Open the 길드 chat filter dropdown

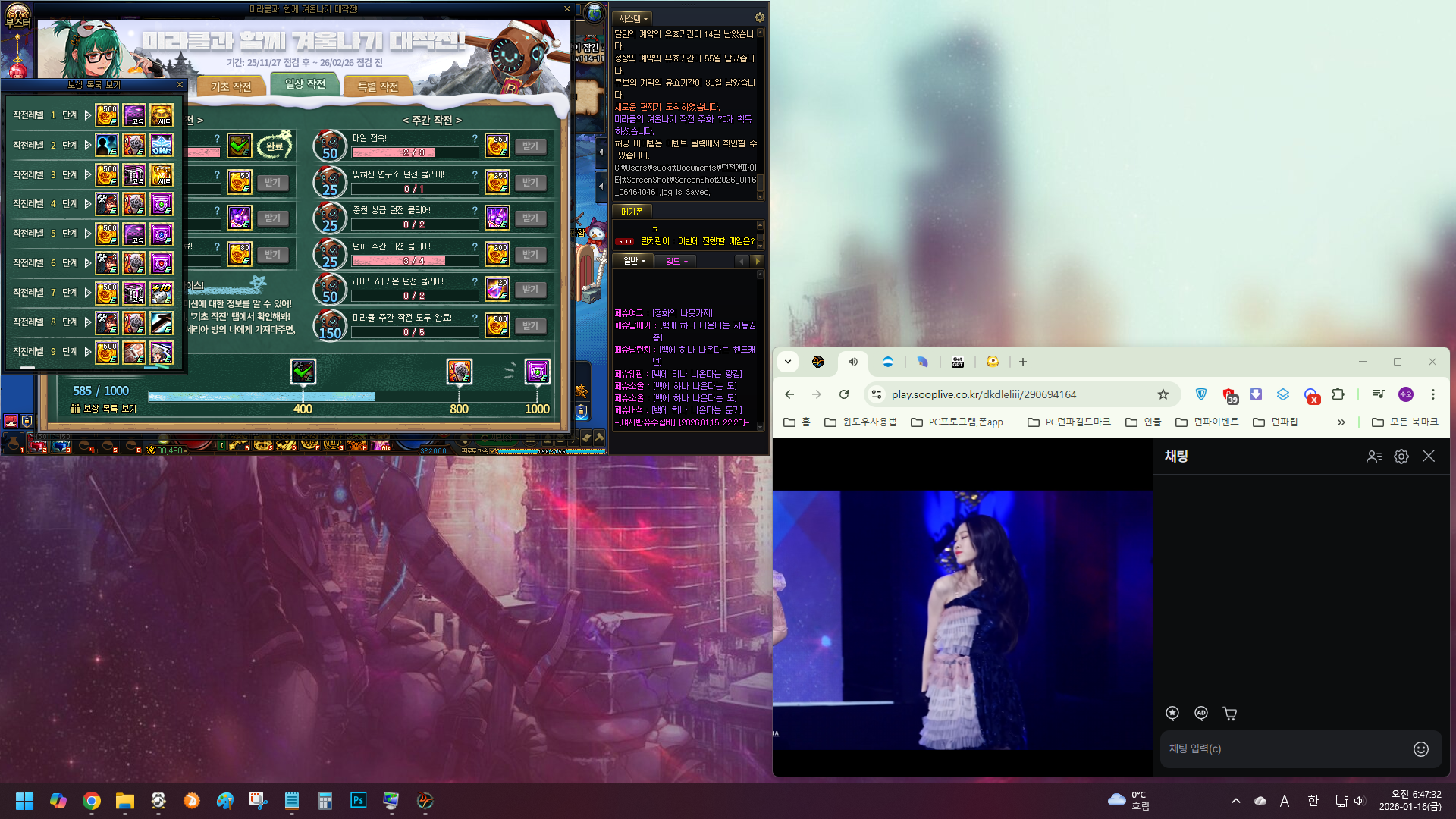[x=676, y=261]
